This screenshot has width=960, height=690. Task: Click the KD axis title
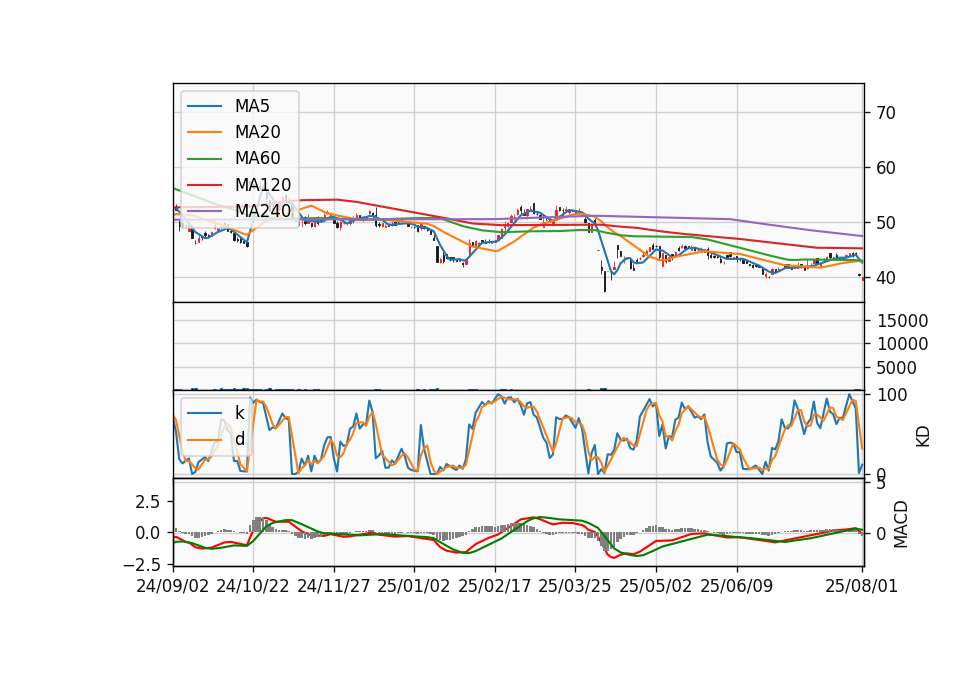923,437
